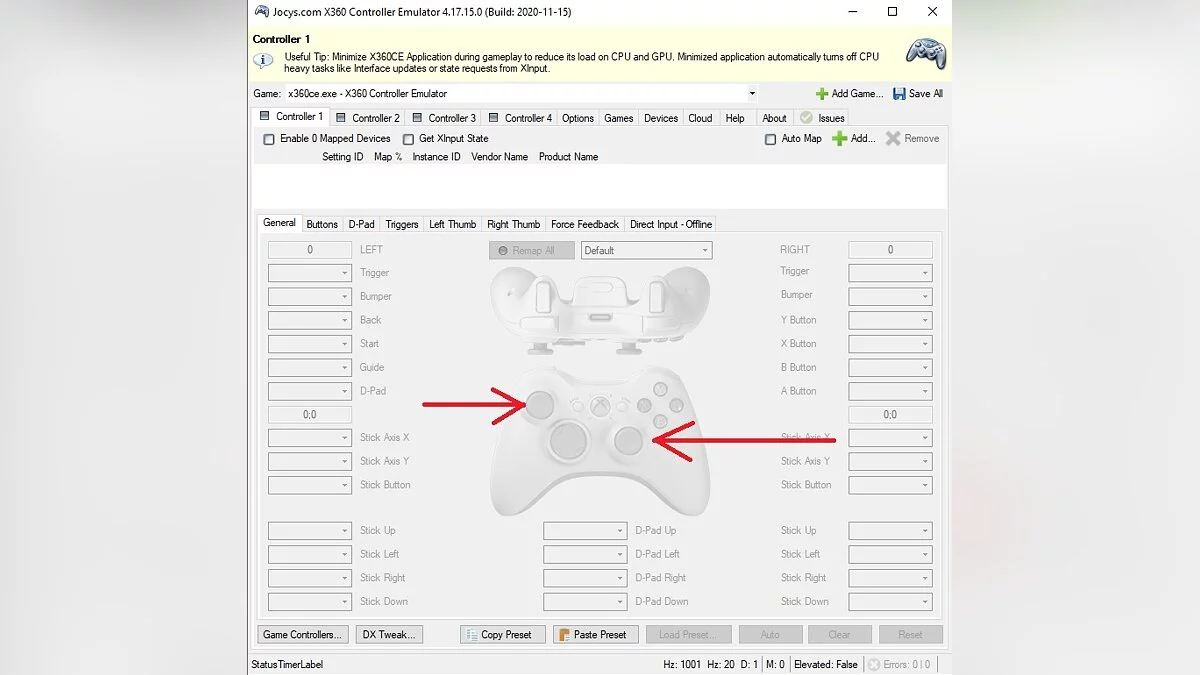Select the Buttons sub-tab

click(322, 225)
